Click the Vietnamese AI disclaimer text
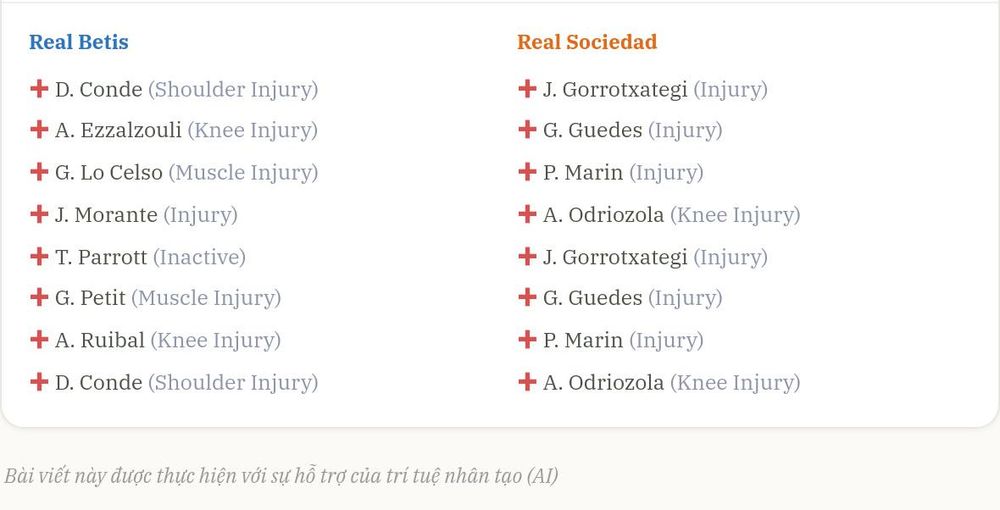This screenshot has height=510, width=1000. (x=281, y=476)
